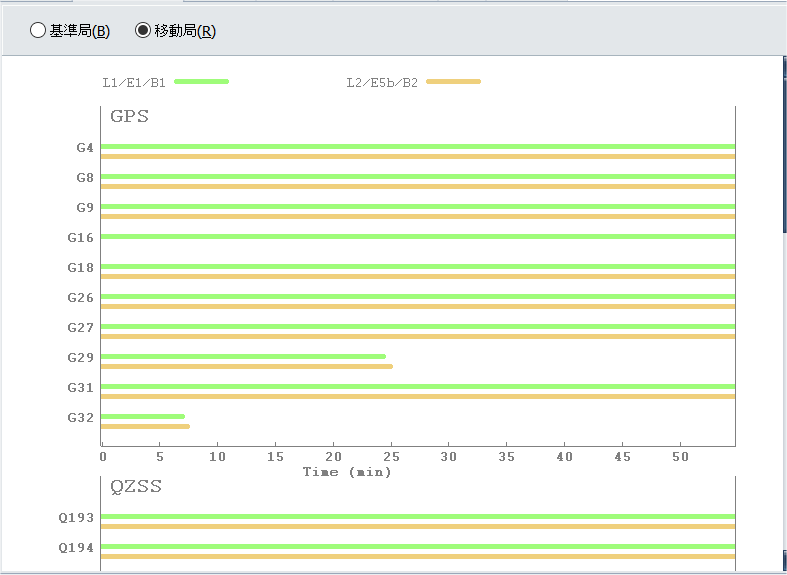
Task: Click the G9 satellite label
Action: 85,208
